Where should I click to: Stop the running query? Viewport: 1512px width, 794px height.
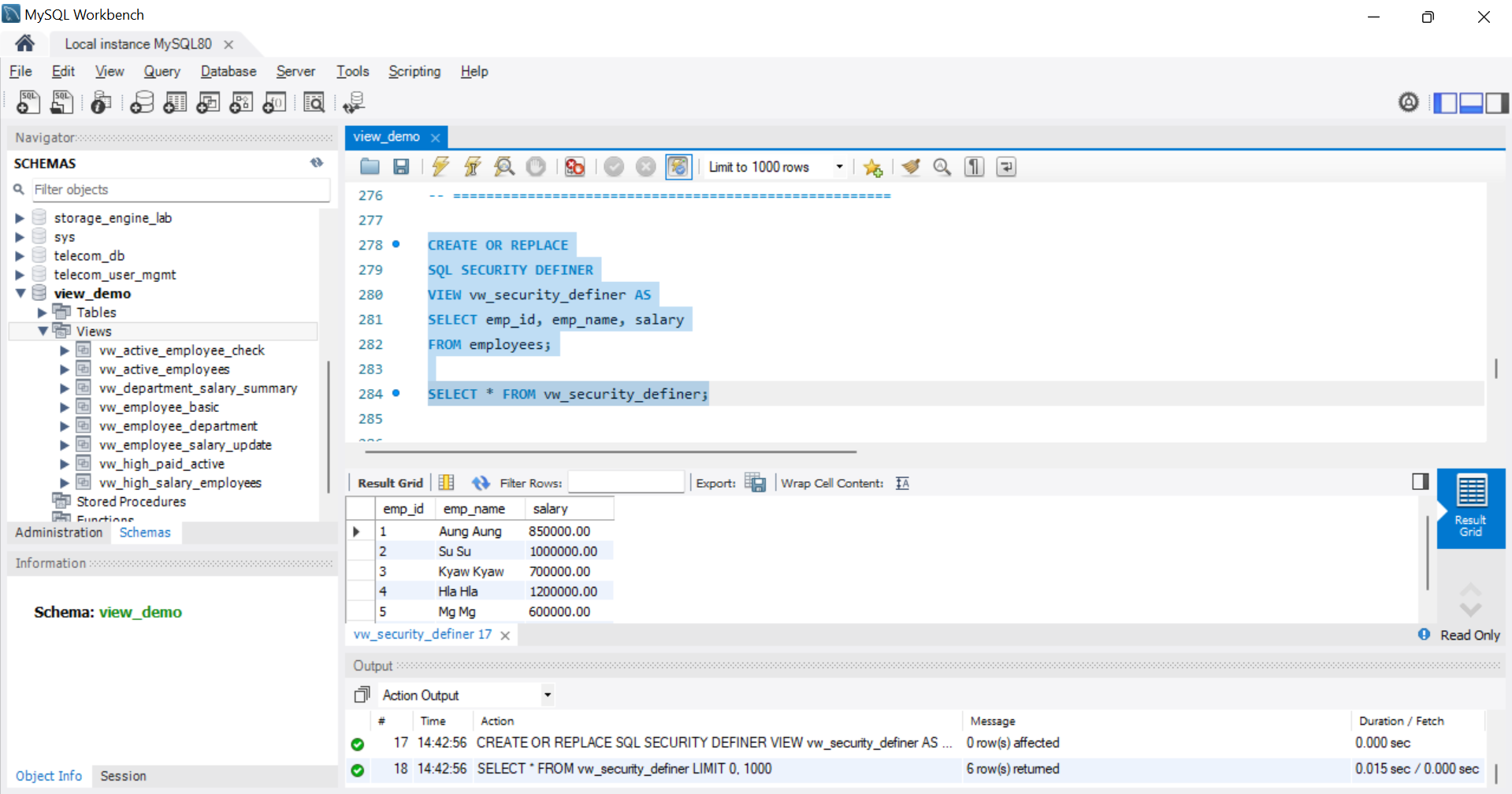point(536,167)
